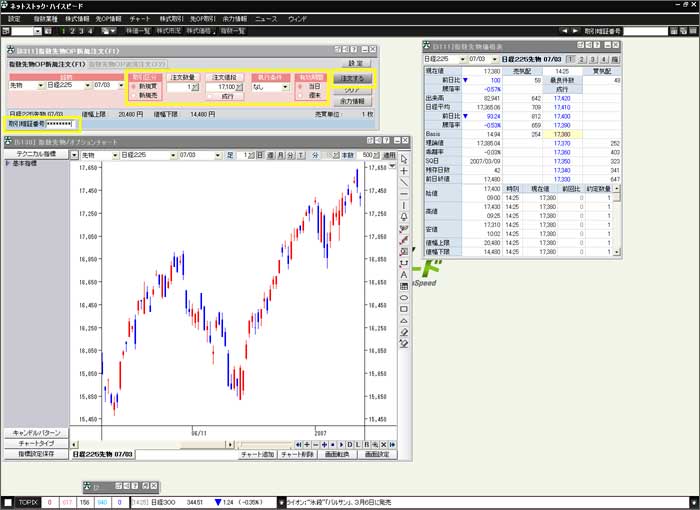Click the chart horizontal scrollbar
The image size is (700, 510).
[152, 445]
